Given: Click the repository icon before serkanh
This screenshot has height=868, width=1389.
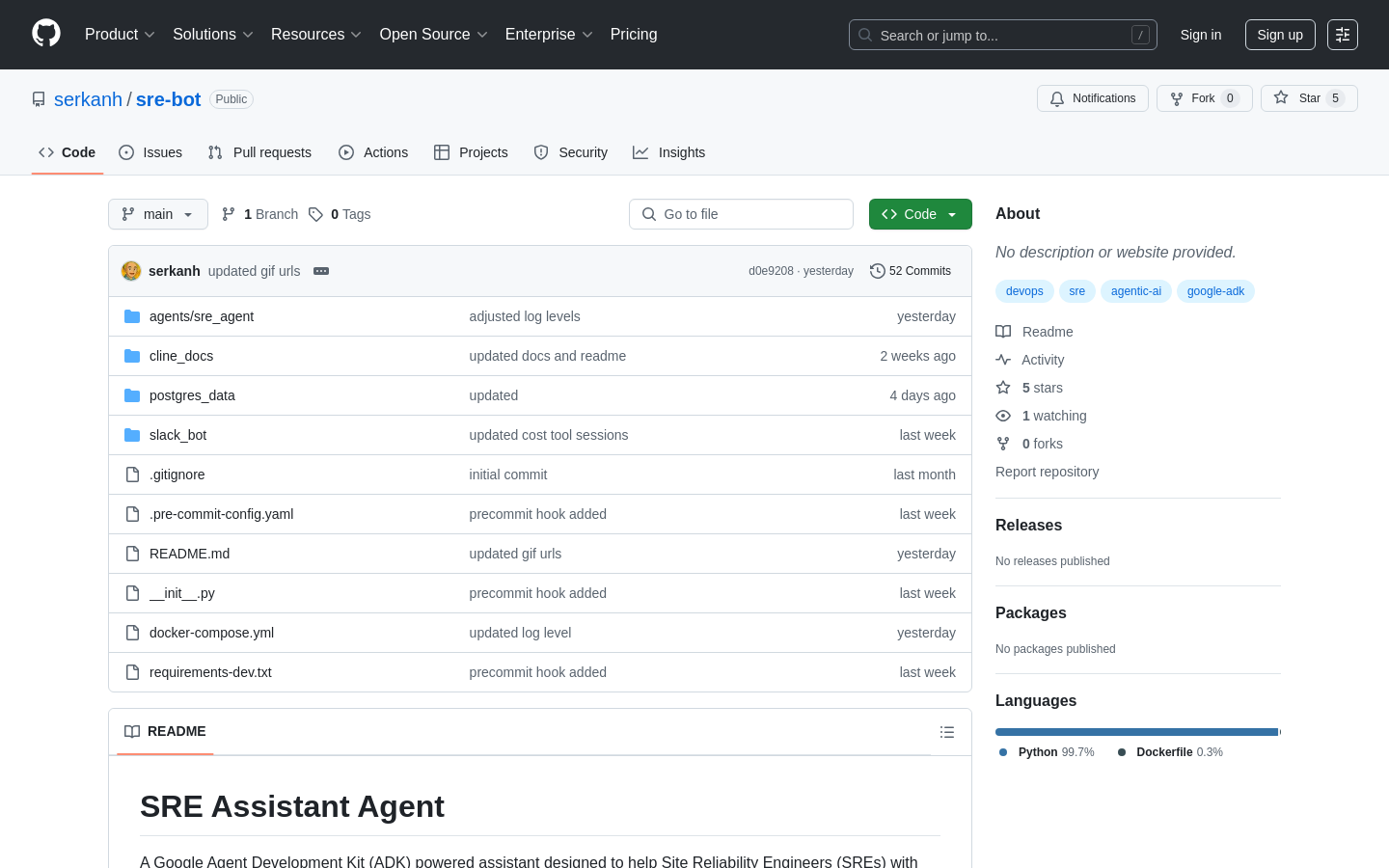Looking at the screenshot, I should pyautogui.click(x=39, y=99).
